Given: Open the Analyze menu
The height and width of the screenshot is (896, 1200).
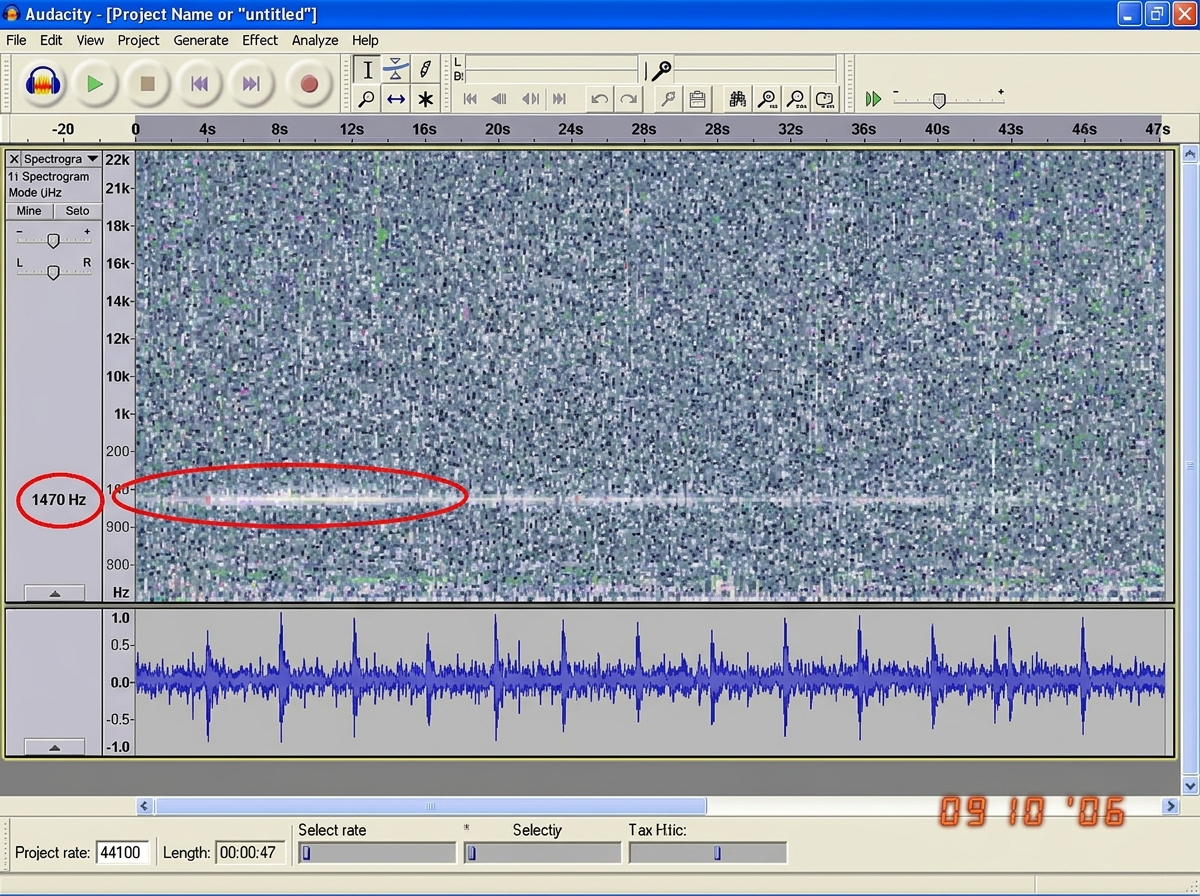Looking at the screenshot, I should [x=315, y=40].
